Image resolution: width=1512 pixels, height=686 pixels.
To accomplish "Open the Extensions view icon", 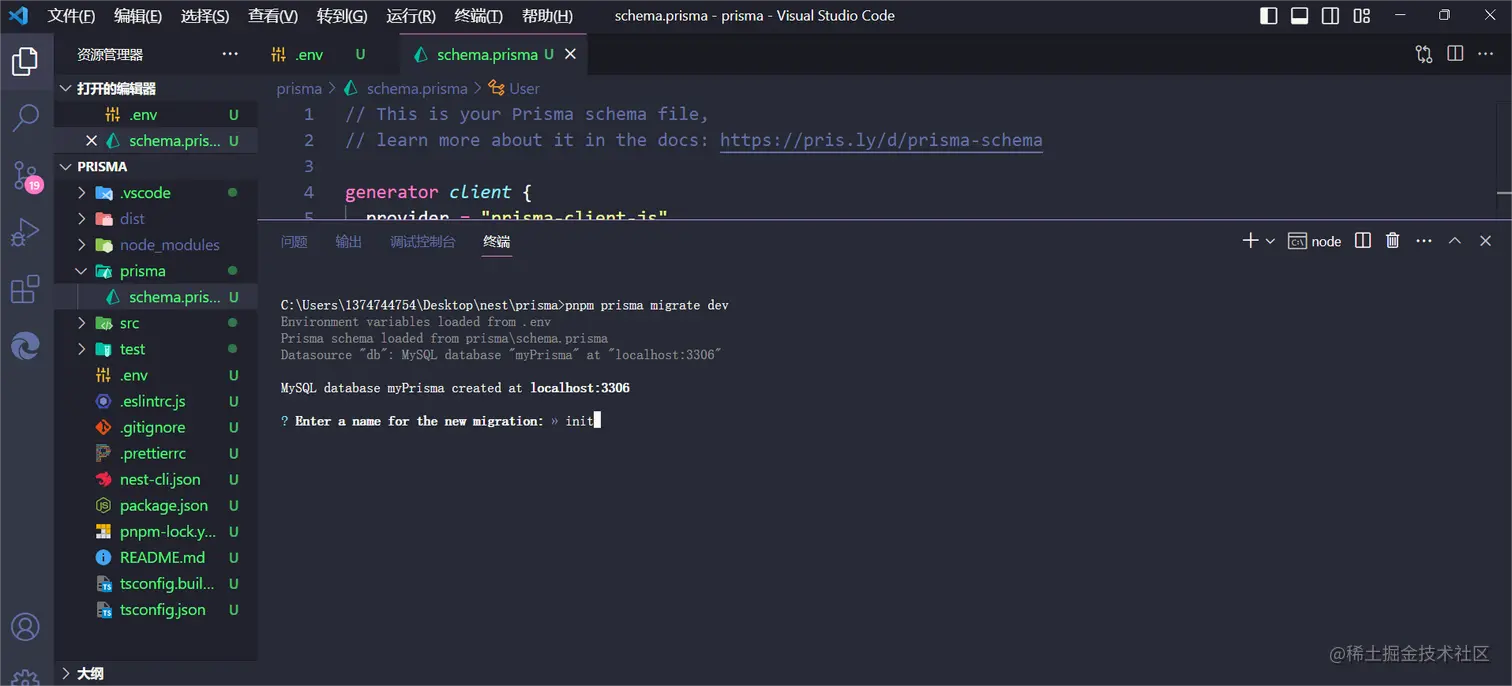I will pos(25,290).
